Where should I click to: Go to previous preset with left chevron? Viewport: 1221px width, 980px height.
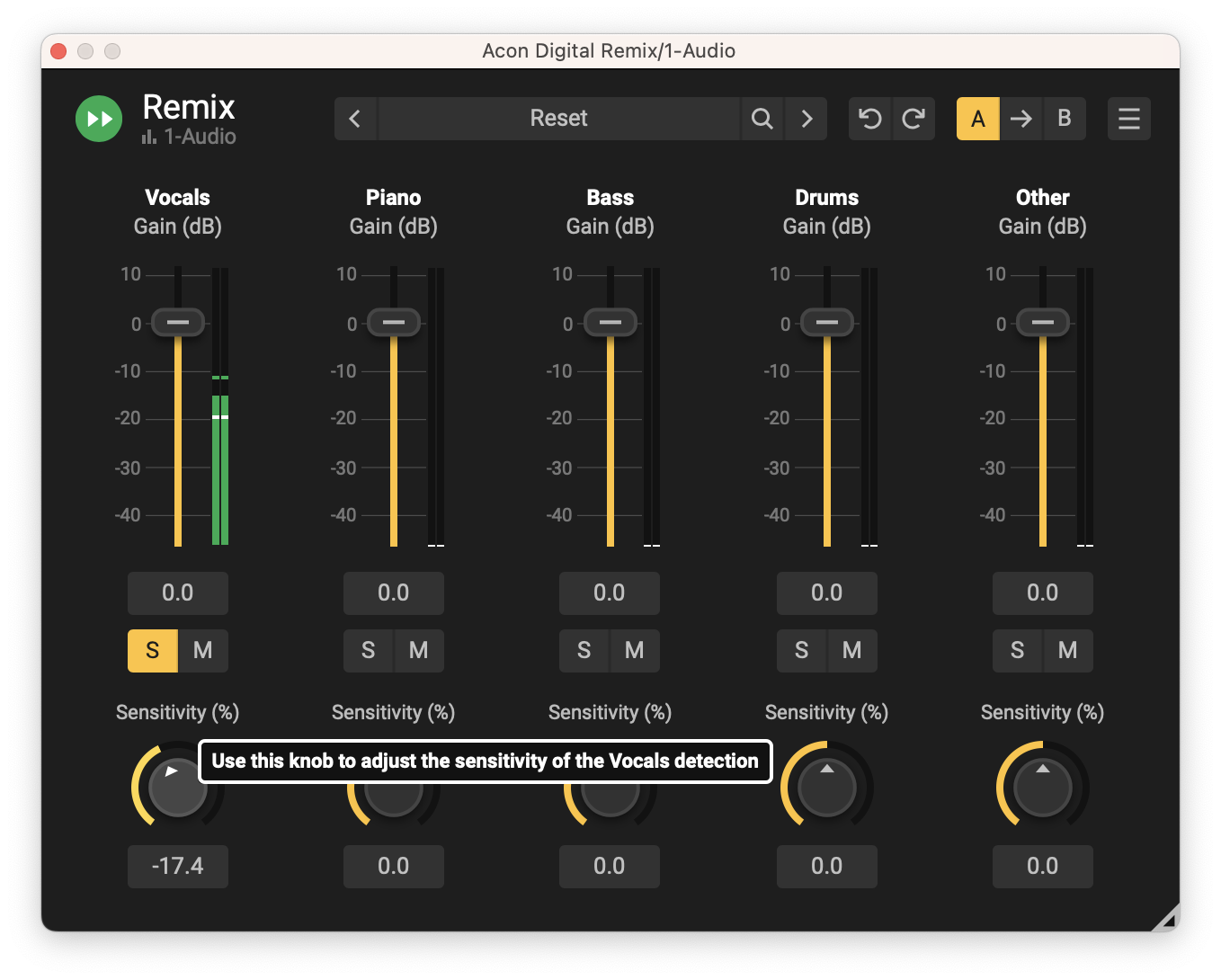355,119
